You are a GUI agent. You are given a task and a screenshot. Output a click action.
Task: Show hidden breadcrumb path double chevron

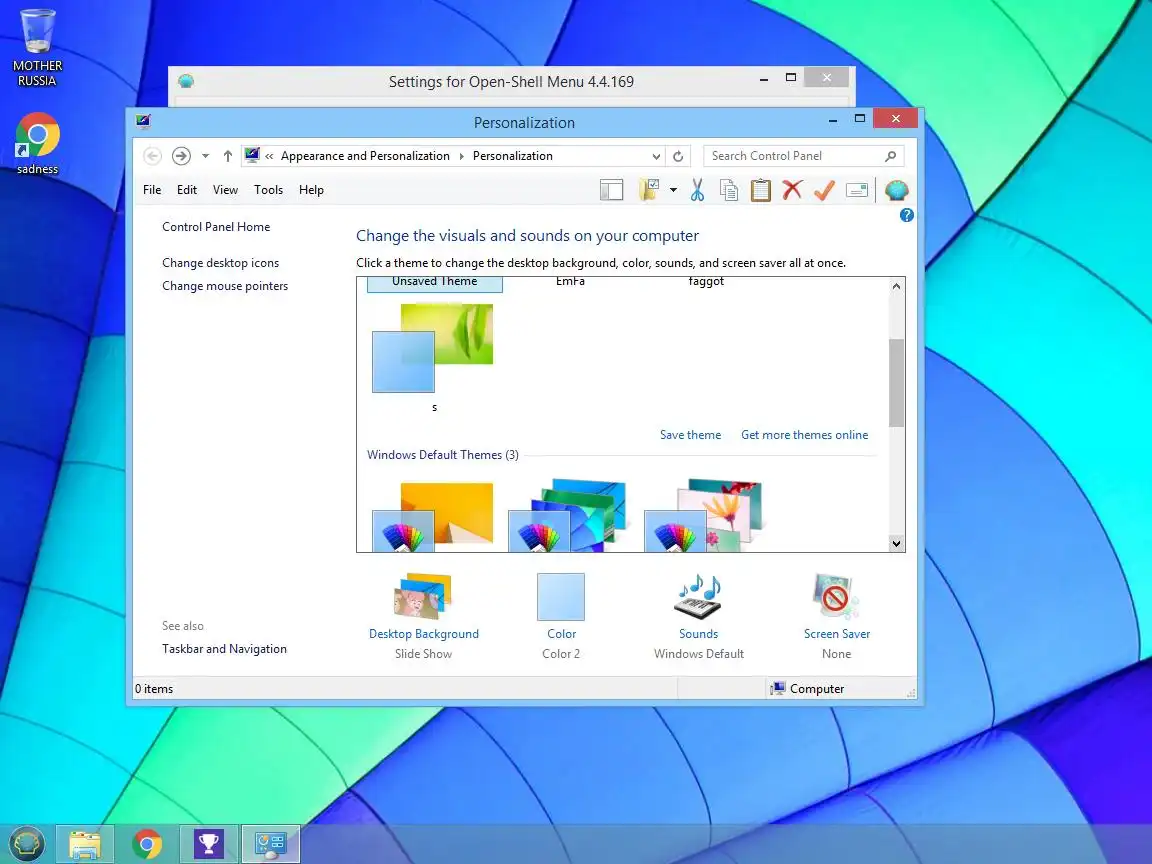click(x=270, y=156)
